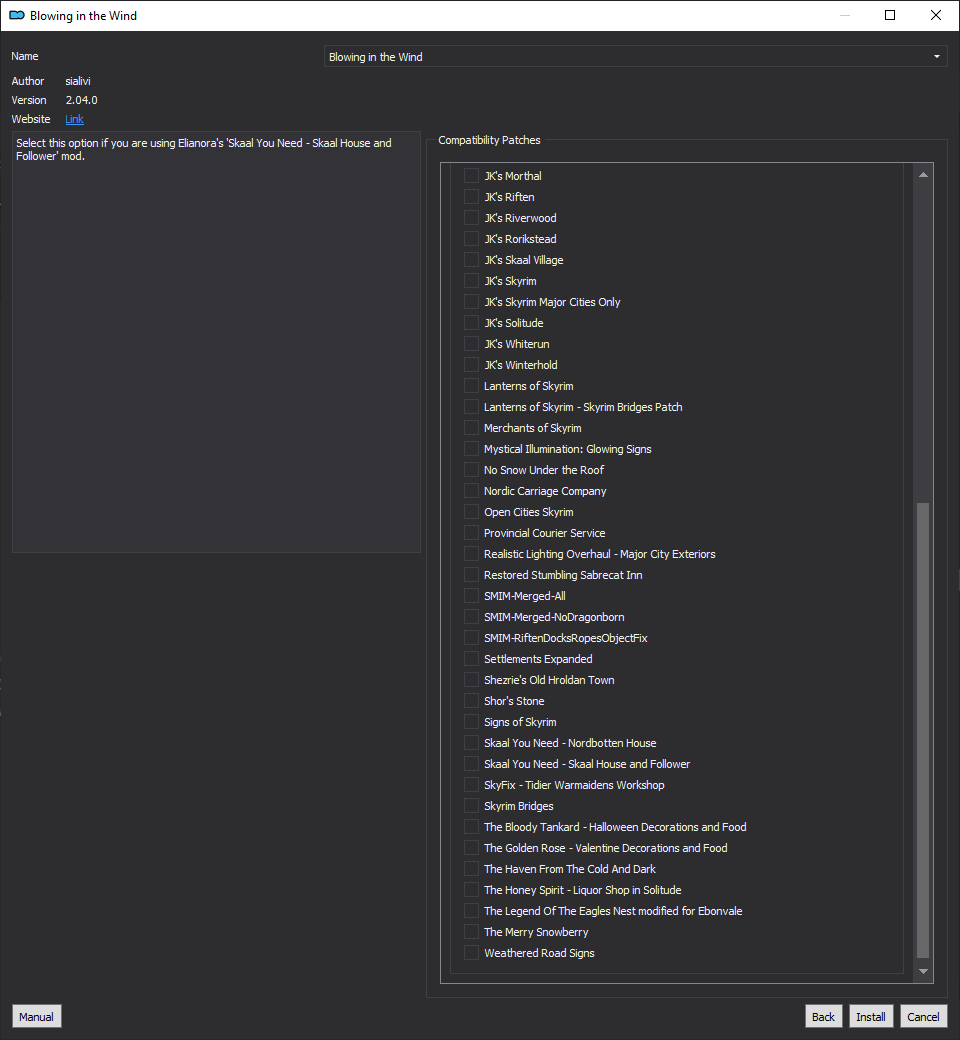Maximize the Blowing in the Wind window
Viewport: 960px width, 1040px height.
point(890,15)
